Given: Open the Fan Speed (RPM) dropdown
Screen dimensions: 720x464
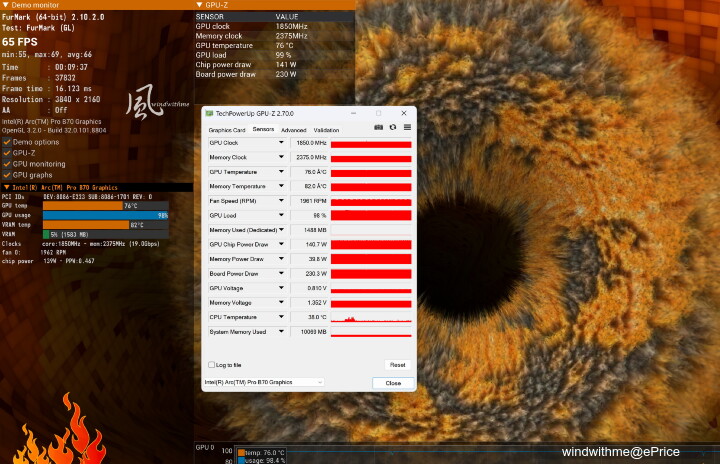Looking at the screenshot, I should tap(281, 201).
